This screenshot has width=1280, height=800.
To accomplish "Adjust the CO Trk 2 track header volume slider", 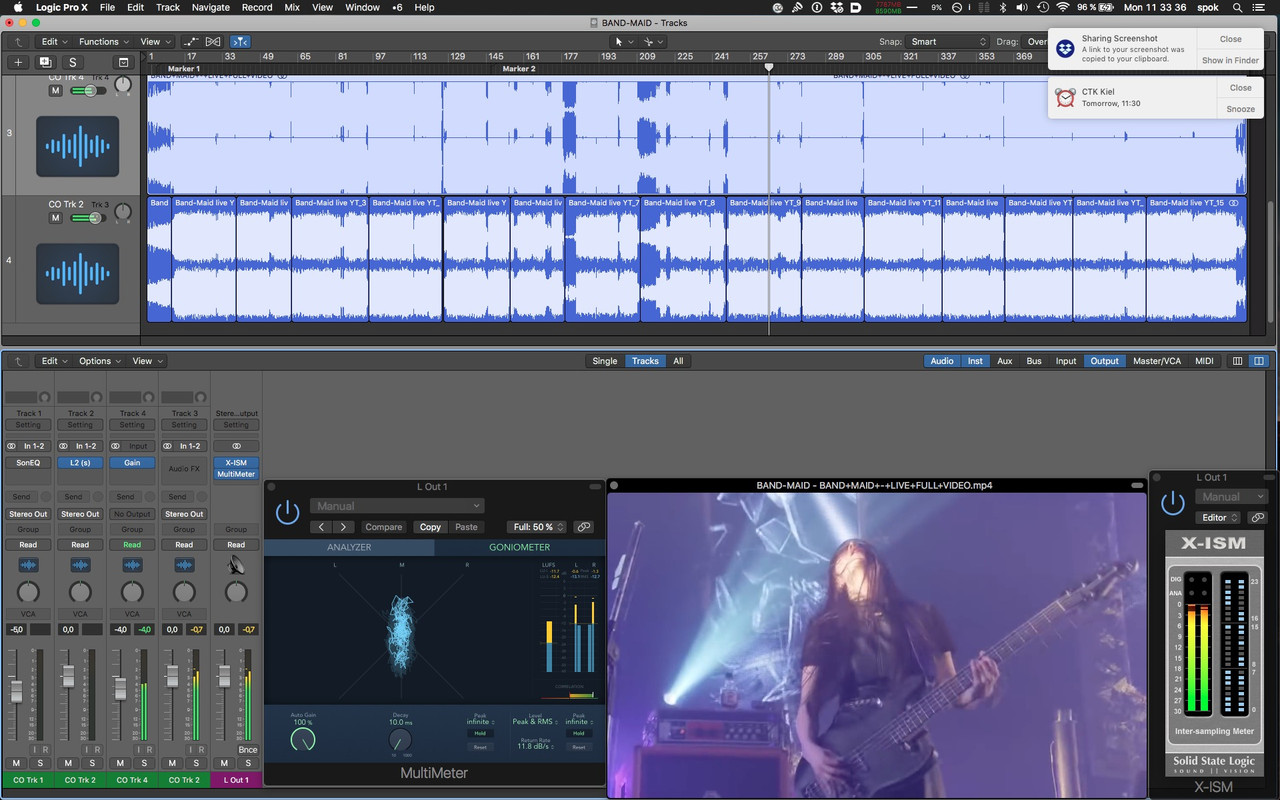I will tap(88, 218).
